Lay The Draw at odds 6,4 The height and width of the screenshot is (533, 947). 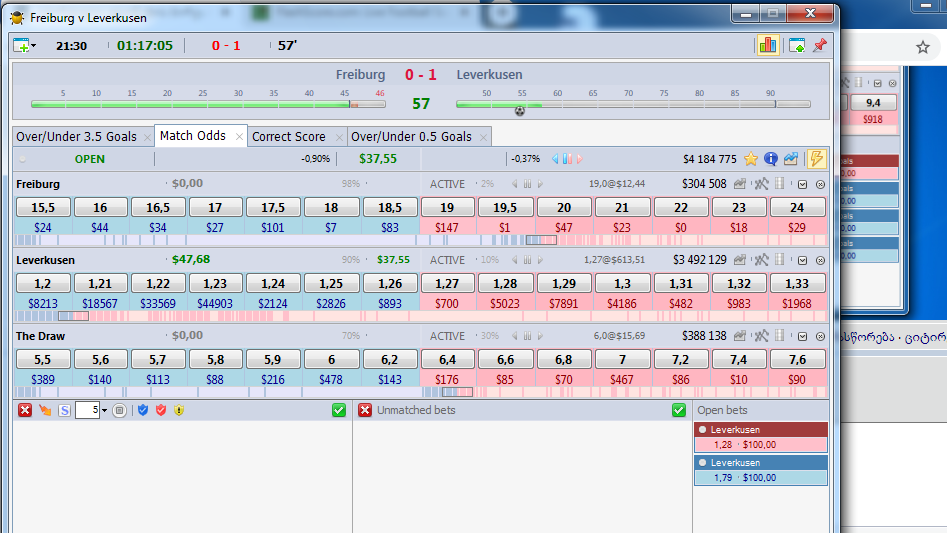(447, 360)
